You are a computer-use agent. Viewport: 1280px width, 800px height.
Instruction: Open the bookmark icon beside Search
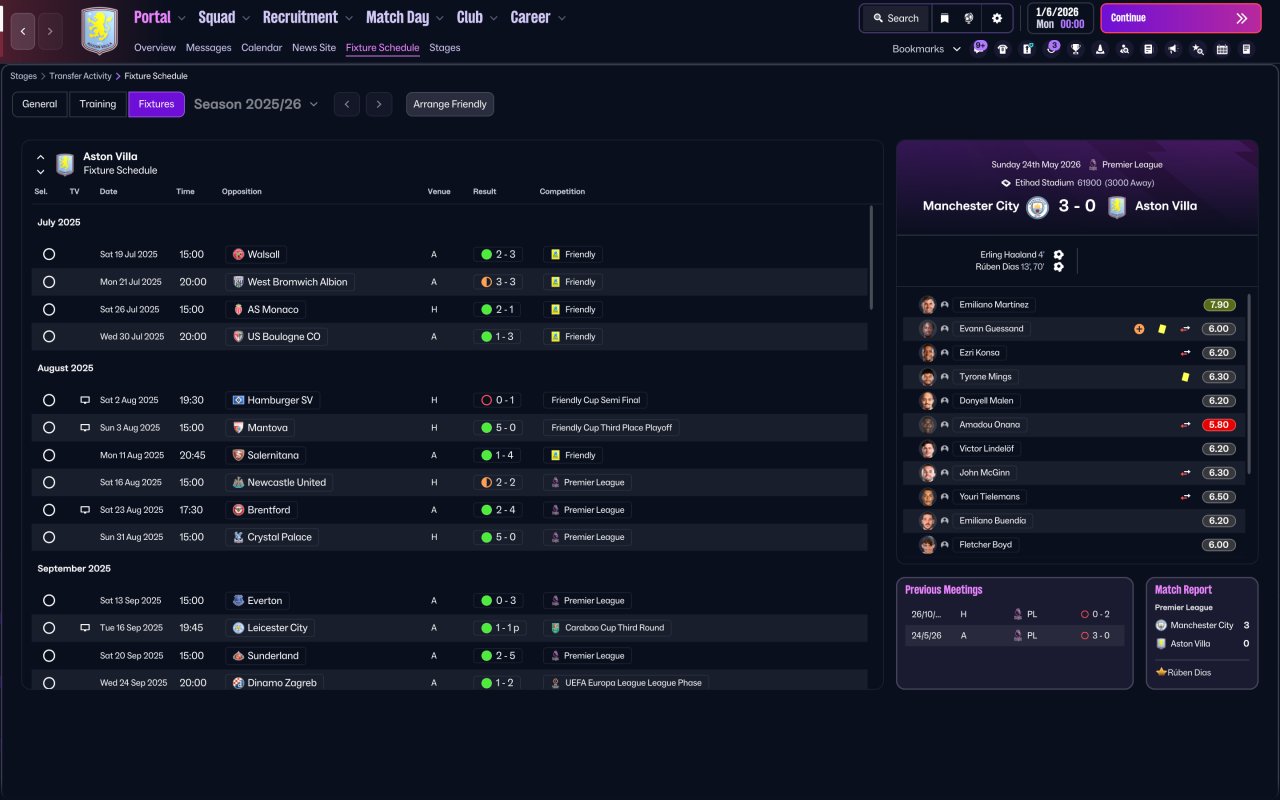click(944, 18)
